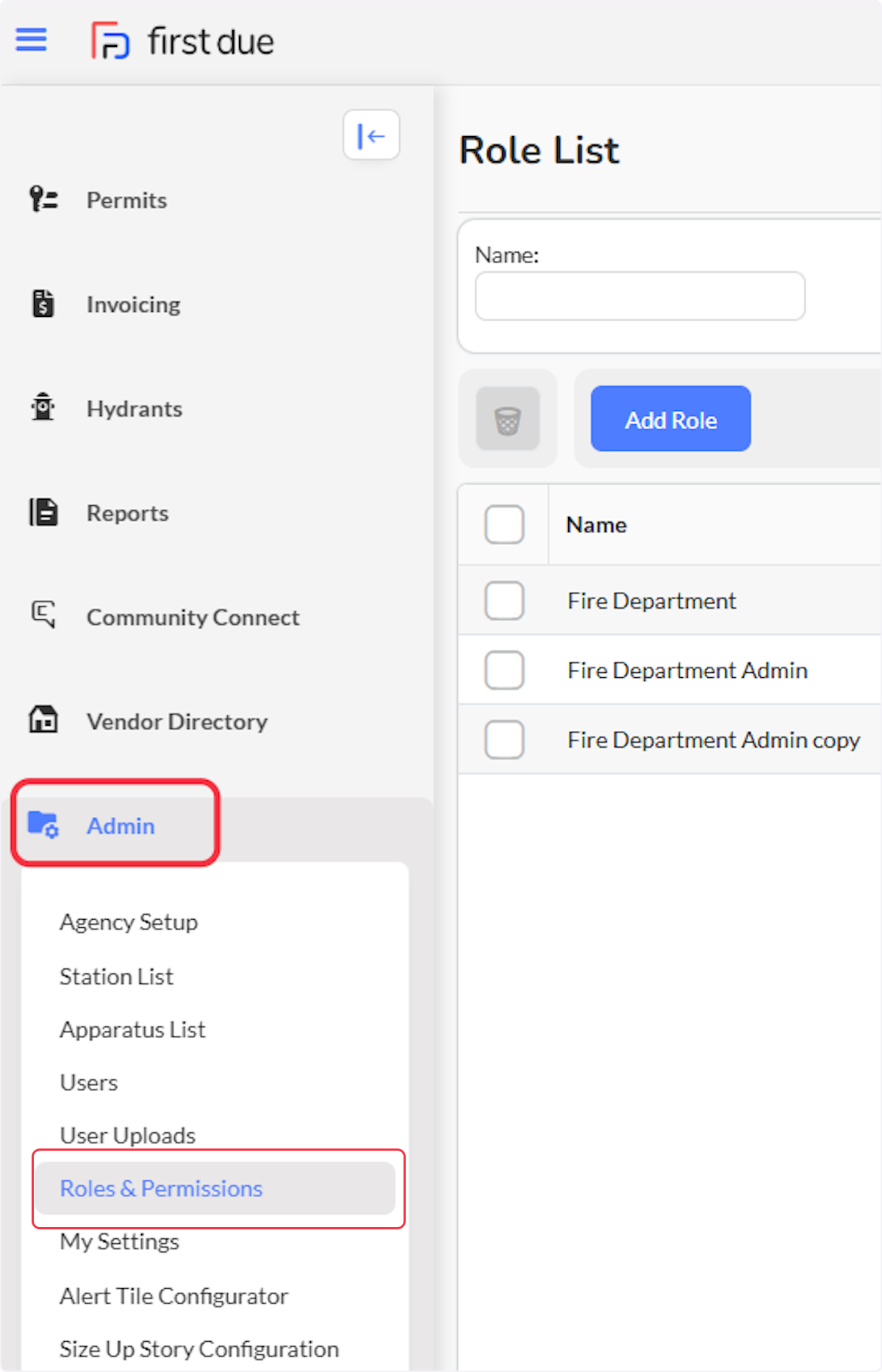Image resolution: width=882 pixels, height=1372 pixels.
Task: Check the Fire Department Admin checkbox
Action: 504,670
